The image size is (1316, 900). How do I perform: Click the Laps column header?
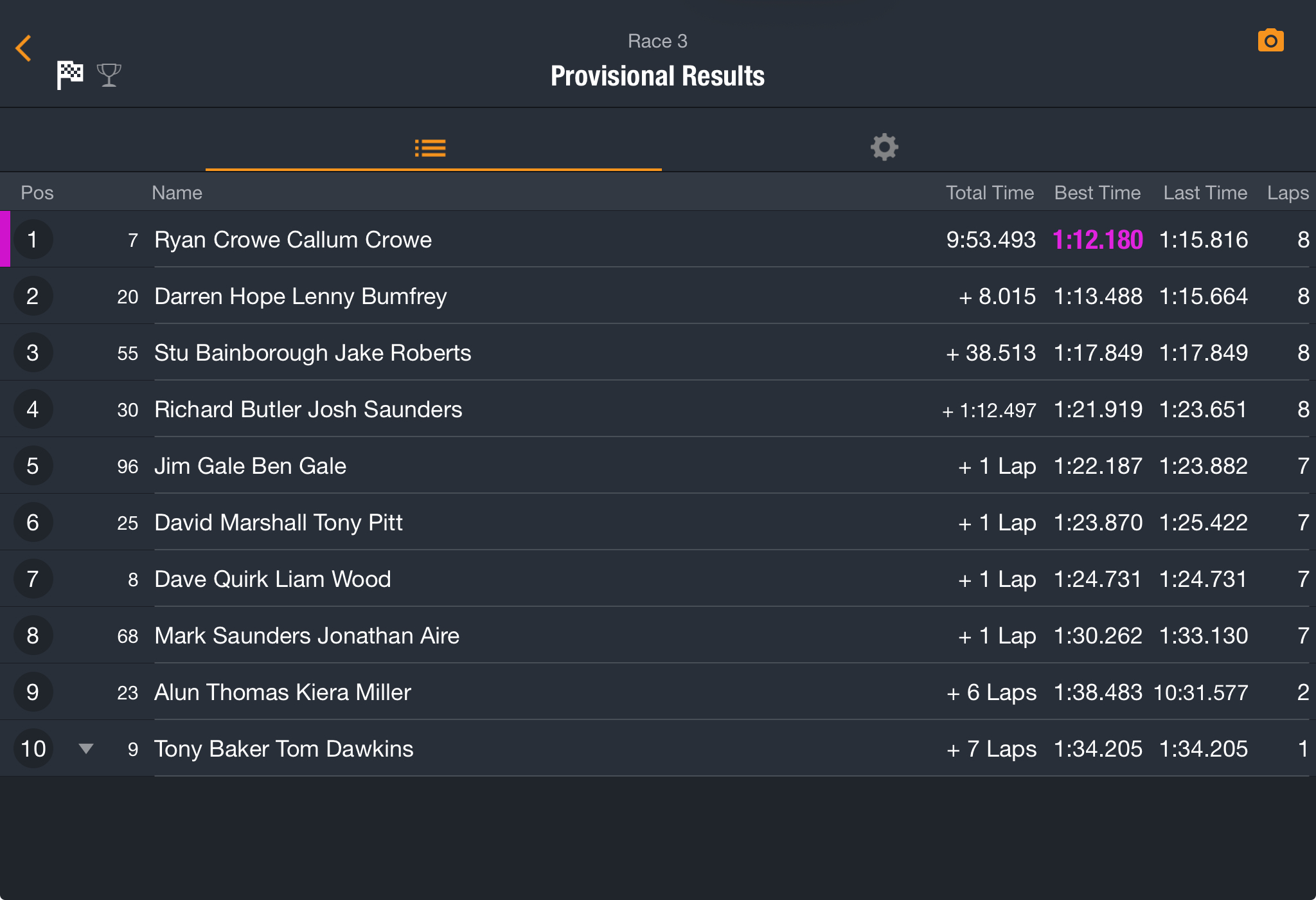click(1288, 193)
